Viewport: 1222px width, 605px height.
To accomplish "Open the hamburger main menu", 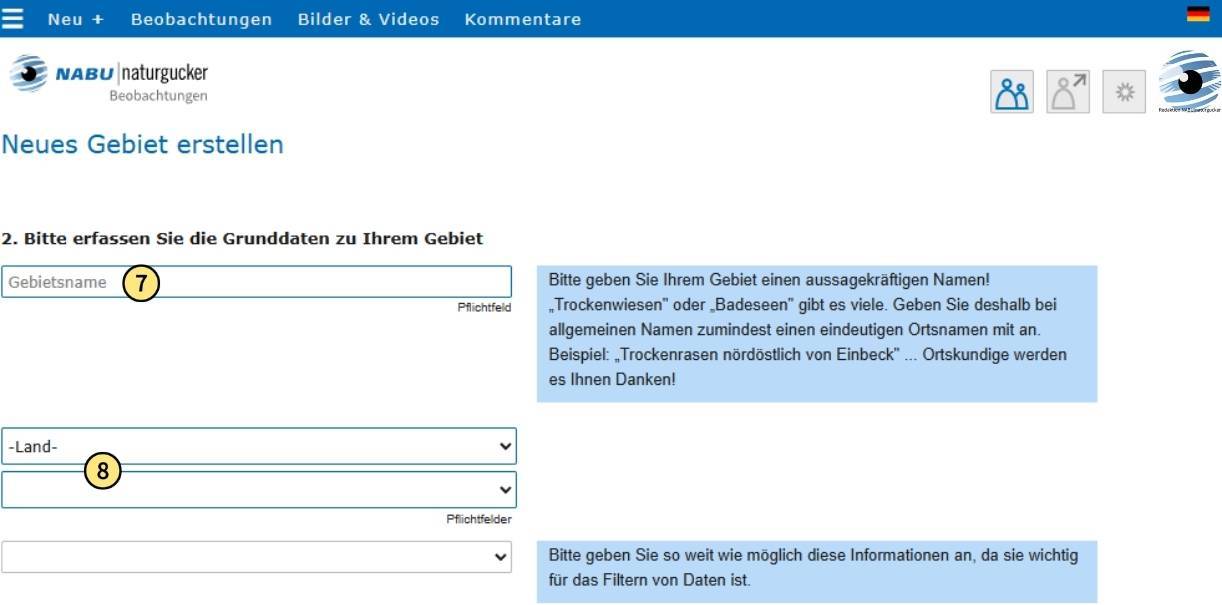I will tap(13, 19).
